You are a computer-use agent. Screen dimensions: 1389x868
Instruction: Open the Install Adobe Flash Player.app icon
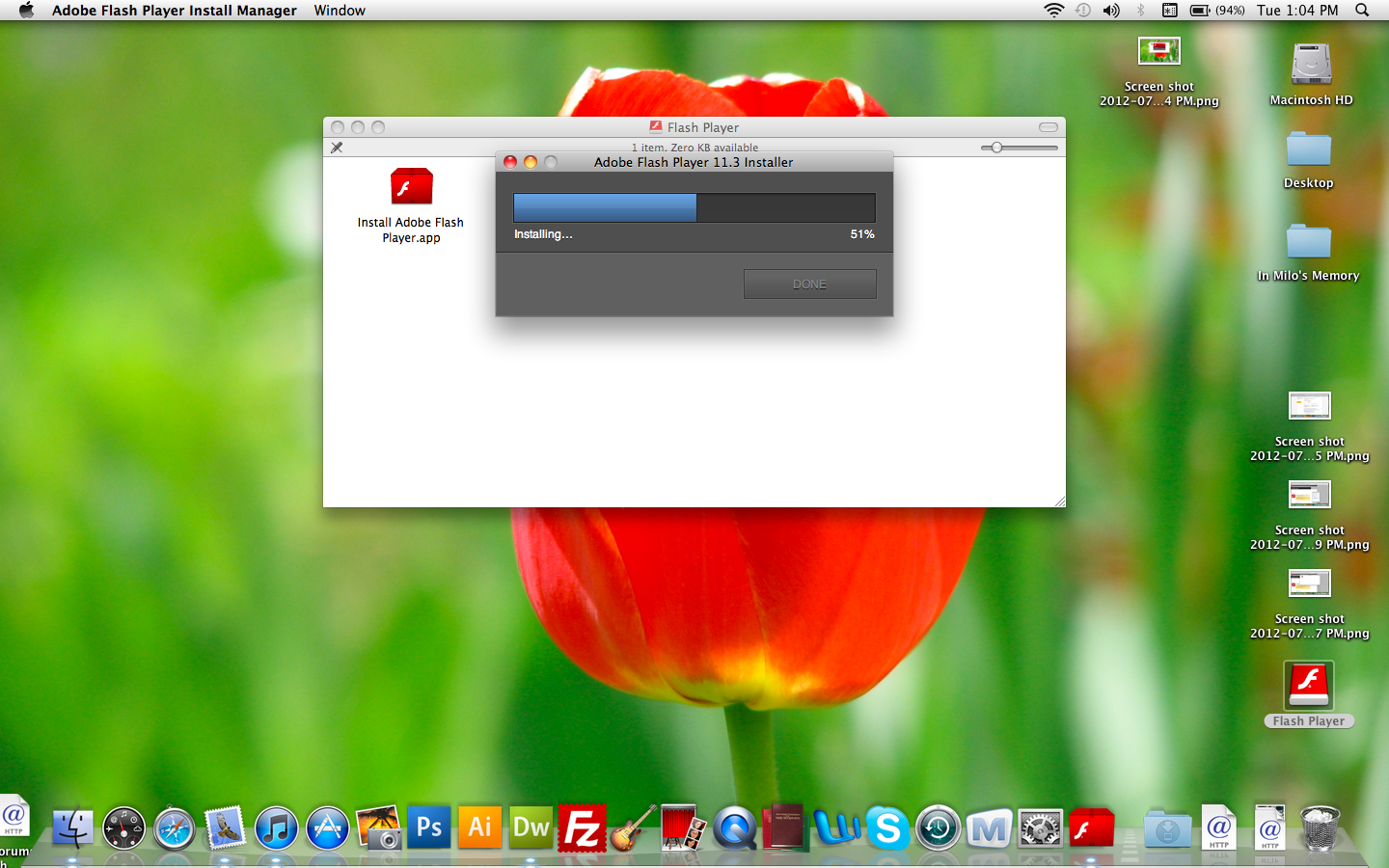point(412,186)
